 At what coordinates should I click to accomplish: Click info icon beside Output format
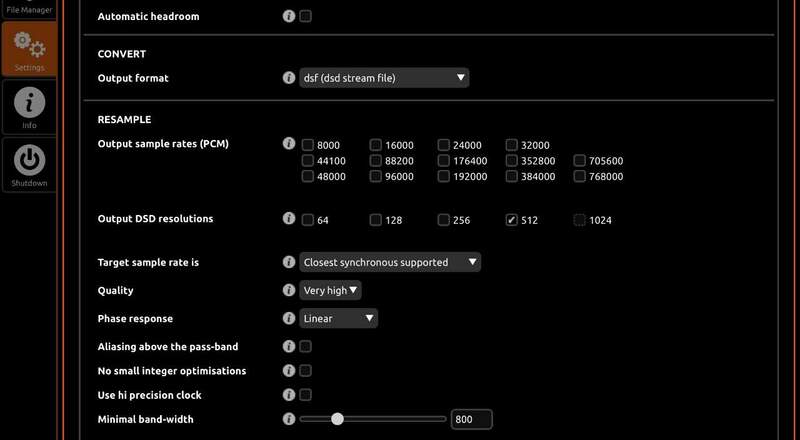289,77
